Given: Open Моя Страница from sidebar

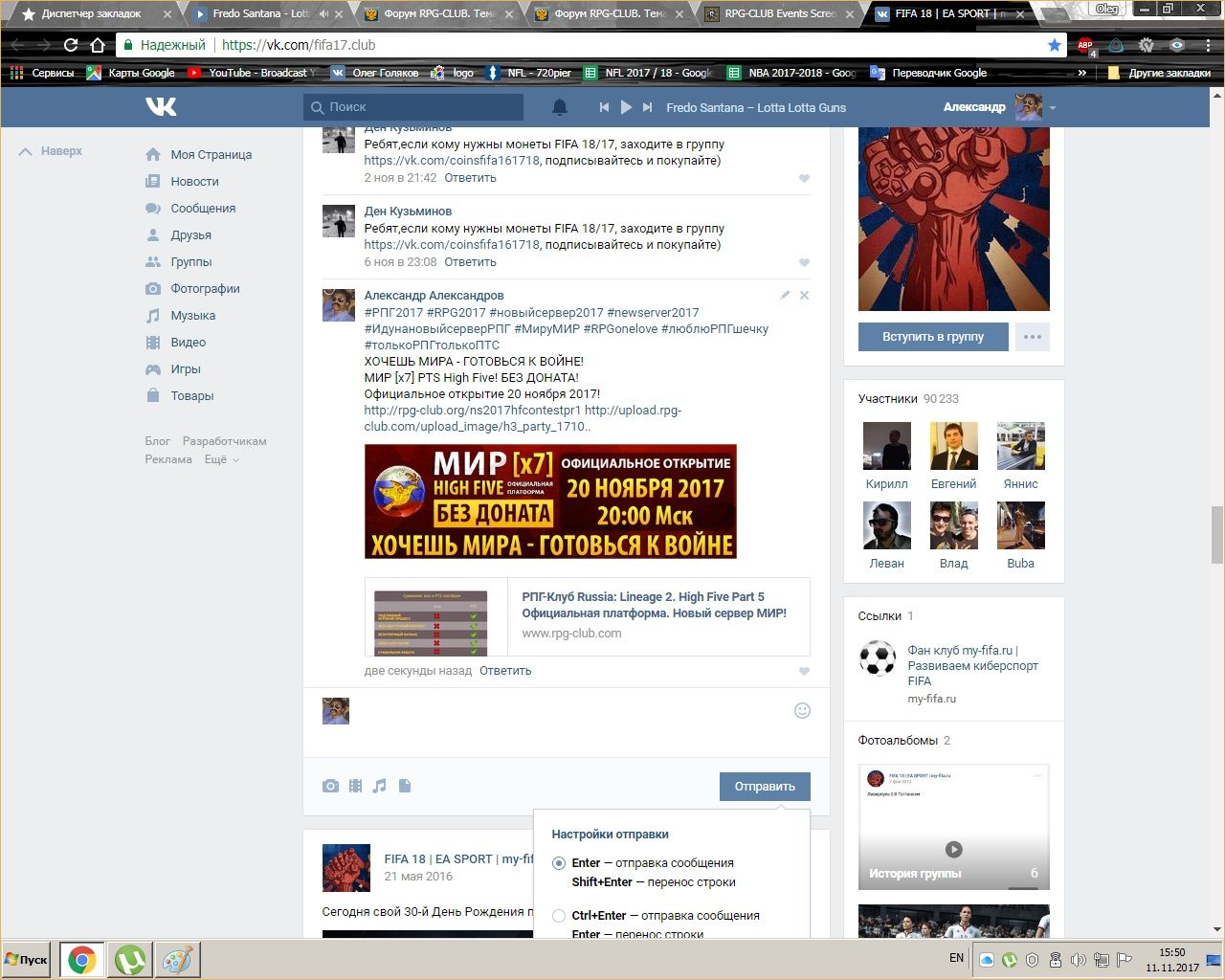Looking at the screenshot, I should tap(211, 154).
